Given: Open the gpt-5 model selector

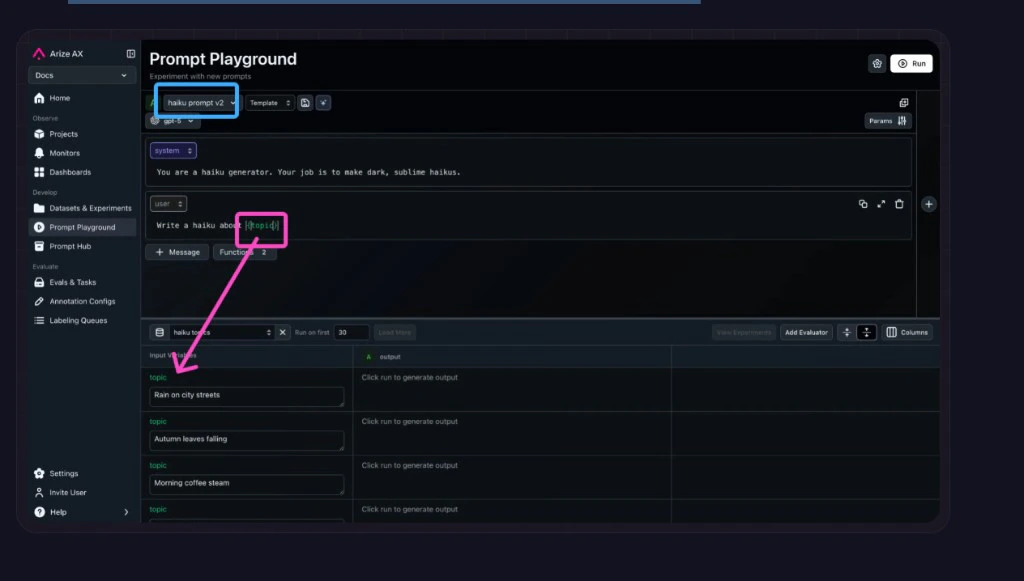Looking at the screenshot, I should [x=173, y=121].
